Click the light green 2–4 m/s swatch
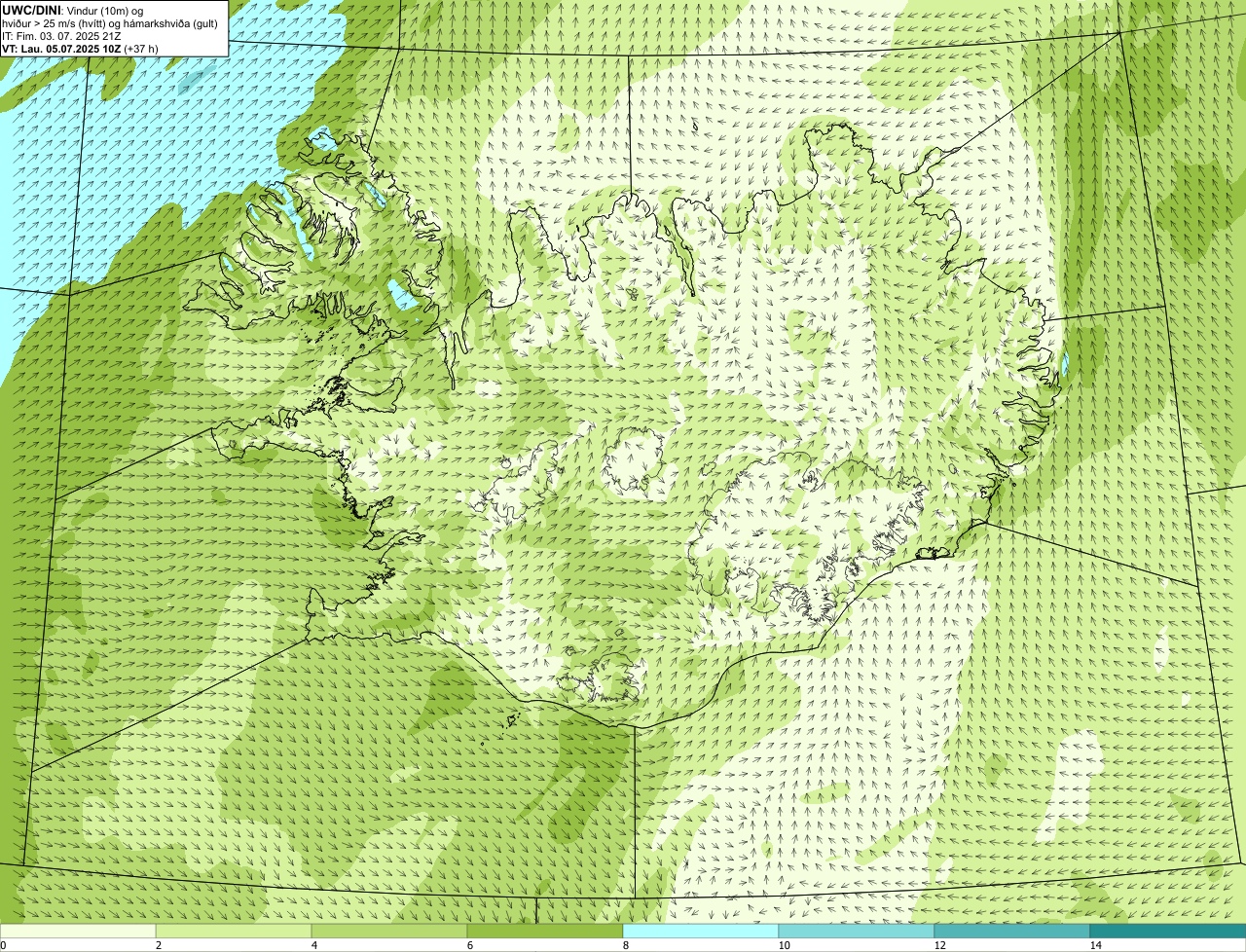The width and height of the screenshot is (1246, 952). pyautogui.click(x=234, y=931)
